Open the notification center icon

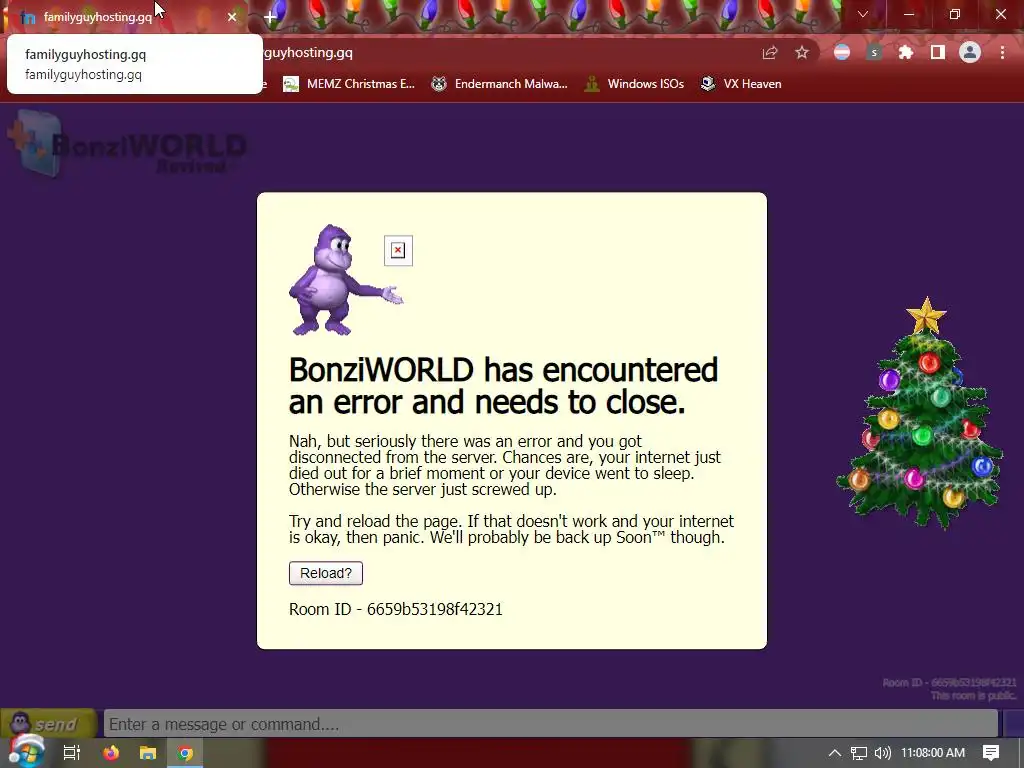click(x=991, y=753)
